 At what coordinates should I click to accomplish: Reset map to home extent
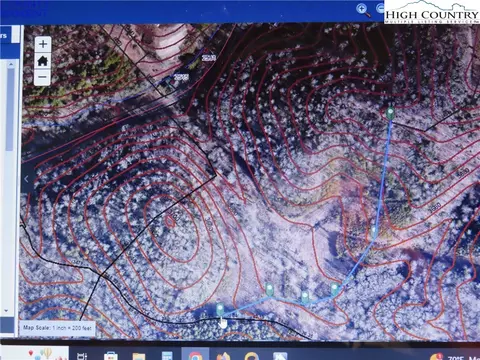43,61
